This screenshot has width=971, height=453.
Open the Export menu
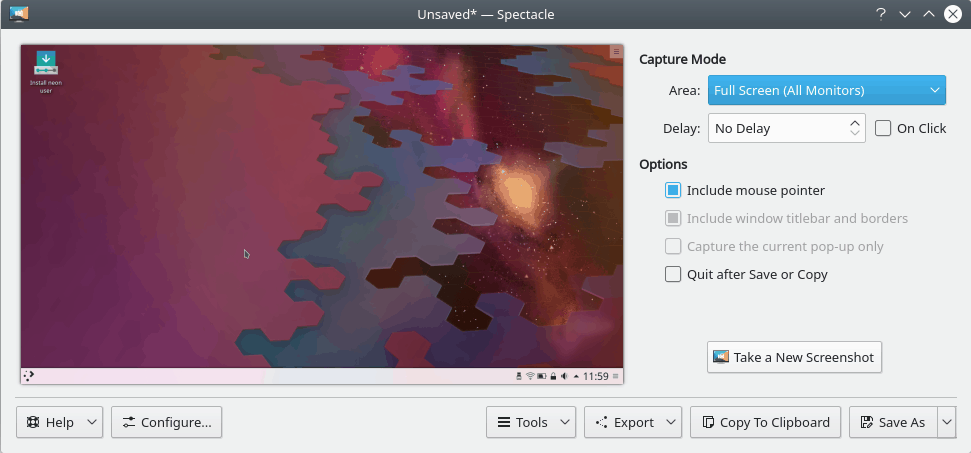coord(633,422)
